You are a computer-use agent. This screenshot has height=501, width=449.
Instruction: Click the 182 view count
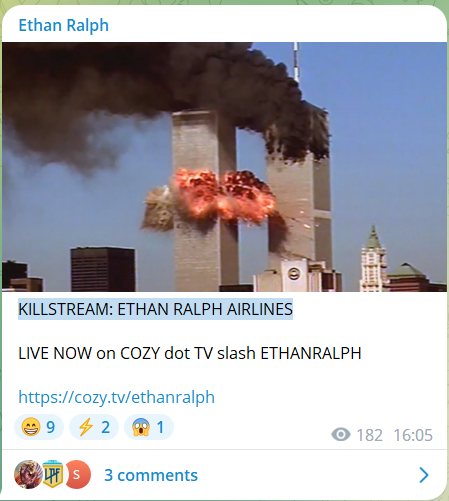coord(369,435)
